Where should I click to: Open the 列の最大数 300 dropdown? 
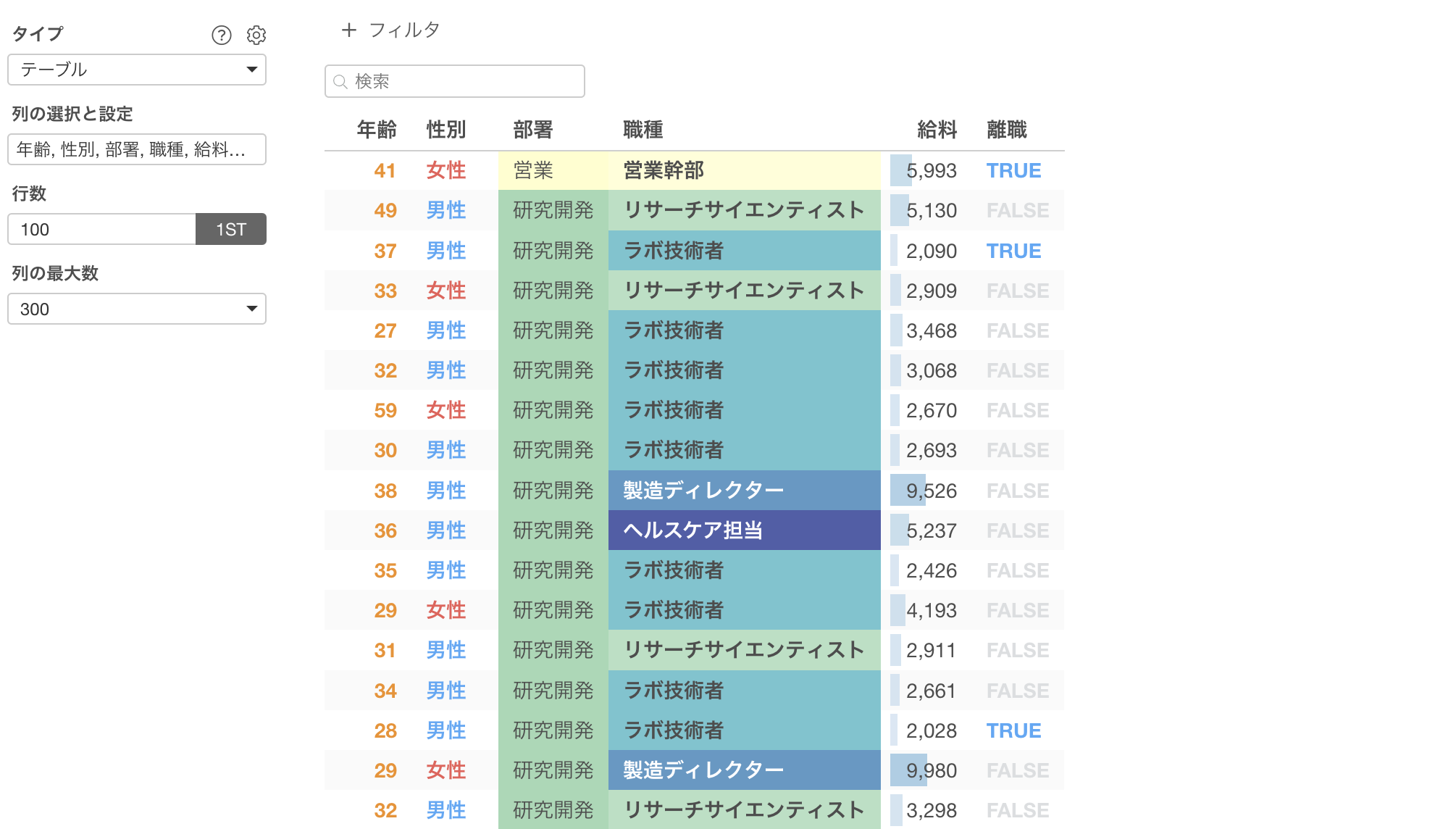pyautogui.click(x=137, y=309)
